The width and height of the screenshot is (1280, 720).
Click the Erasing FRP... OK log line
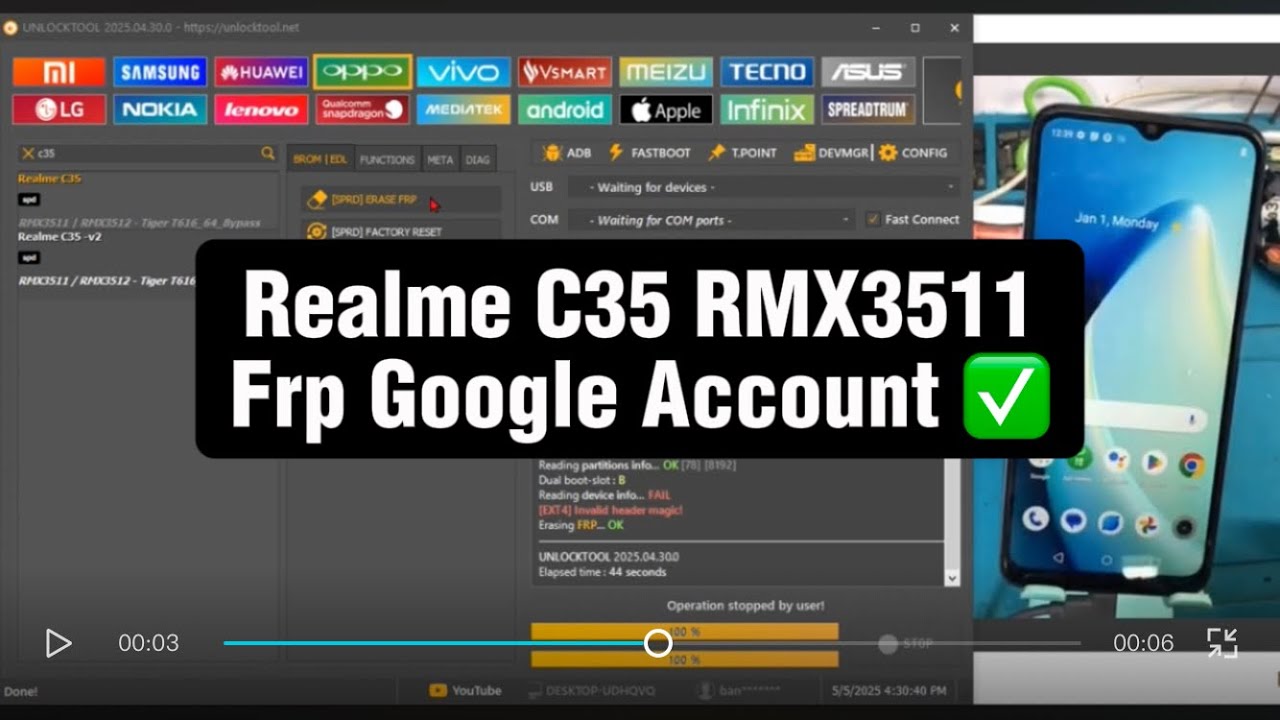[x=581, y=525]
